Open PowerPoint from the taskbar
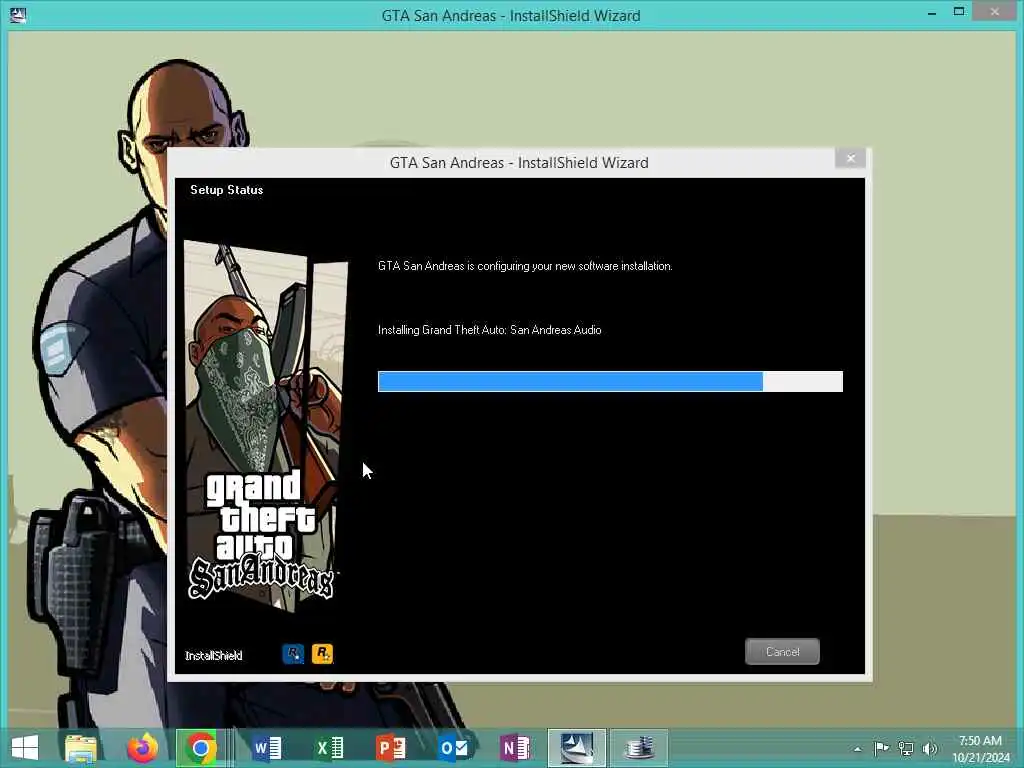Image resolution: width=1024 pixels, height=768 pixels. (391, 748)
